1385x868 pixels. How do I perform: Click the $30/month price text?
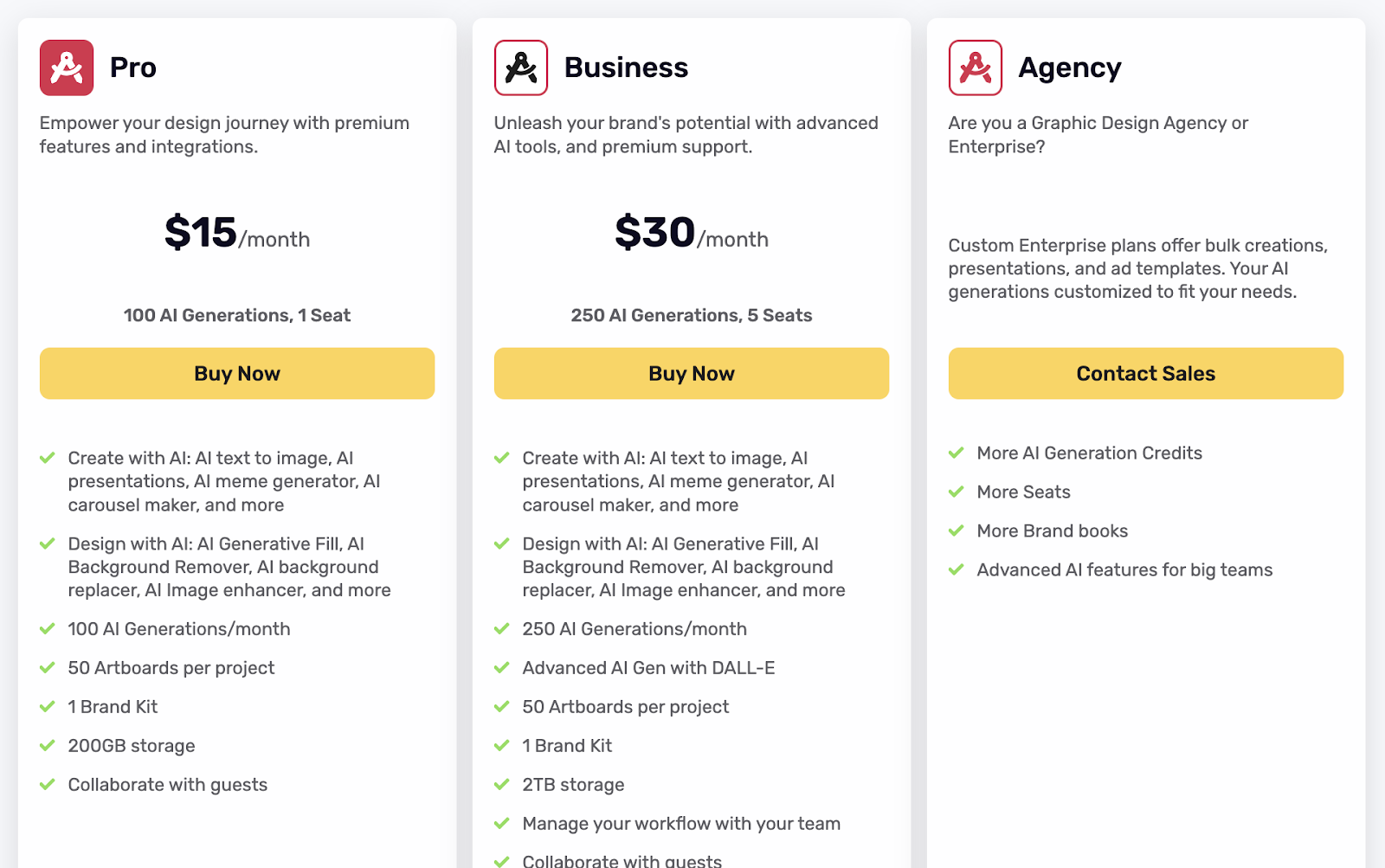692,233
